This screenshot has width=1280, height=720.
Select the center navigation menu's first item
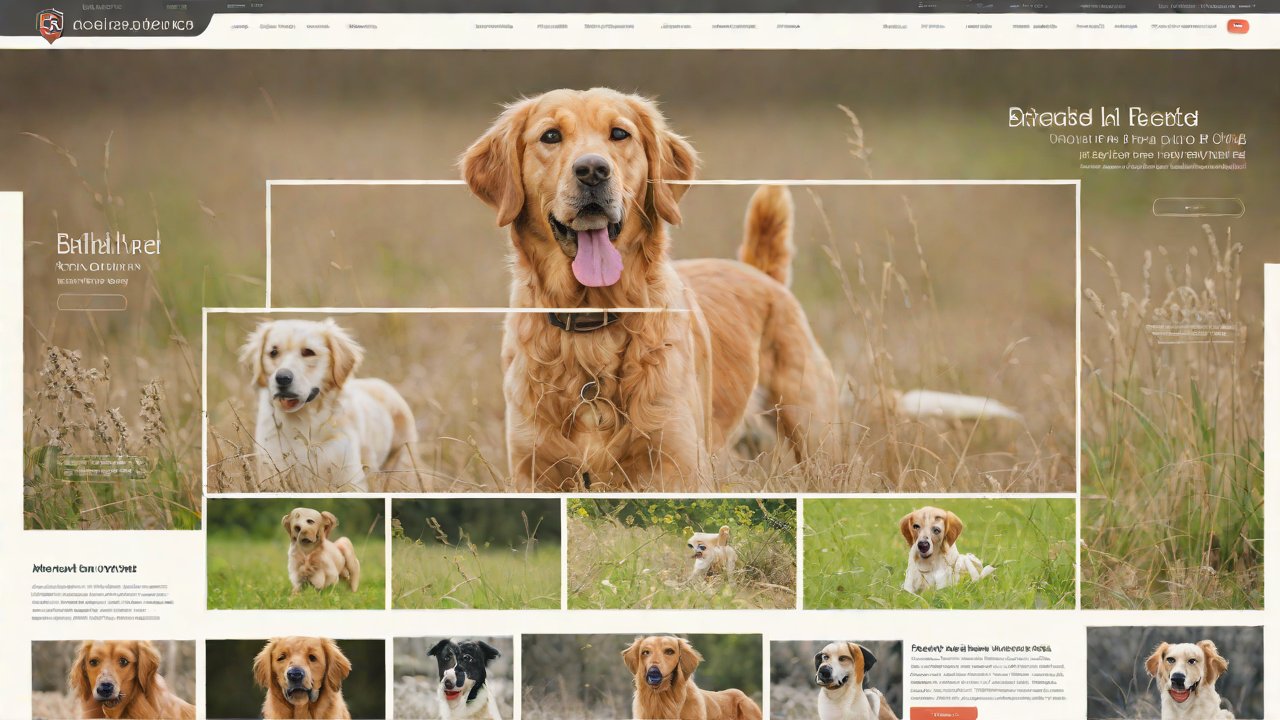tap(494, 26)
